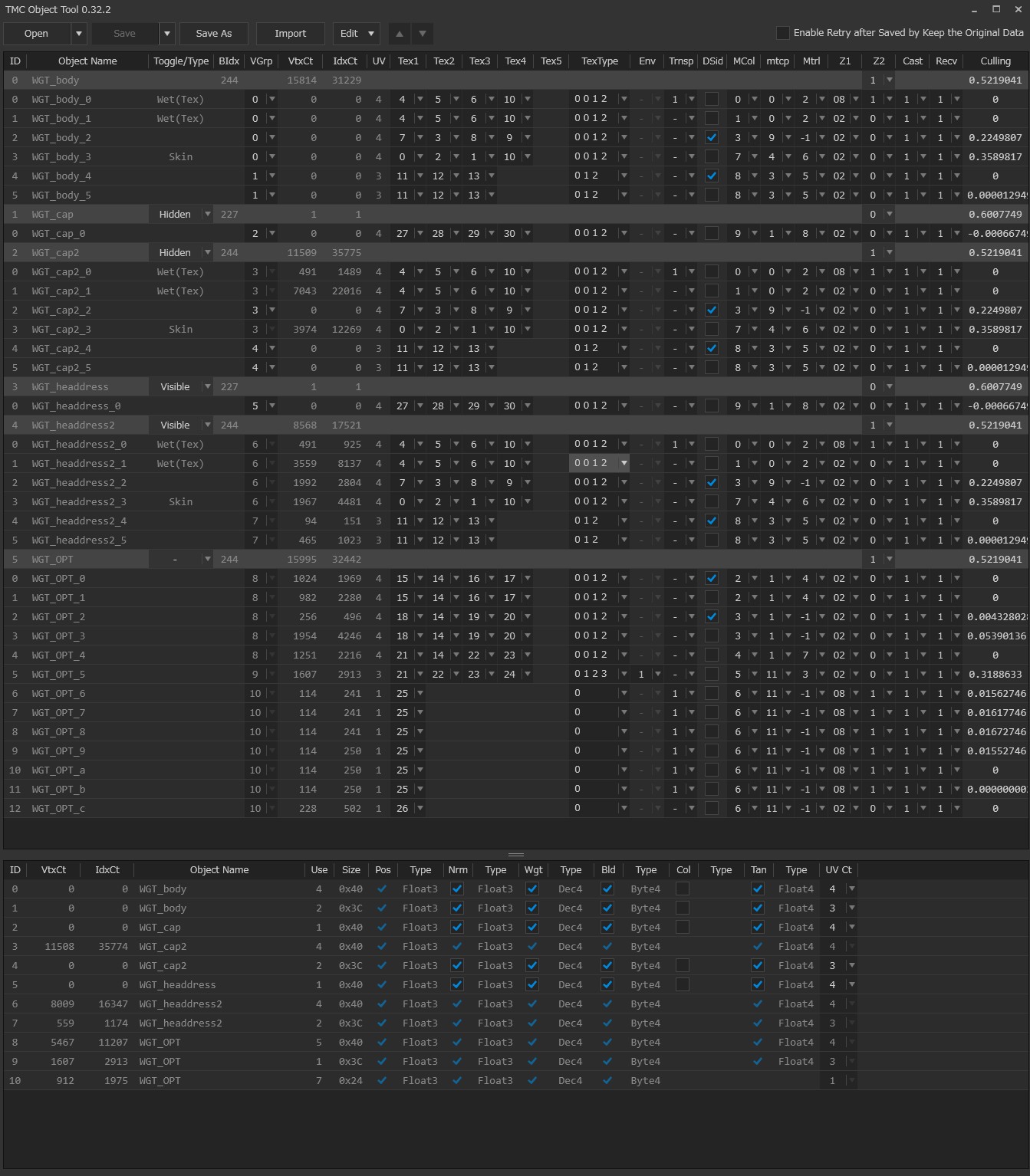The height and width of the screenshot is (1176, 1030).
Task: Sort by Object Name column header
Action: pos(87,61)
